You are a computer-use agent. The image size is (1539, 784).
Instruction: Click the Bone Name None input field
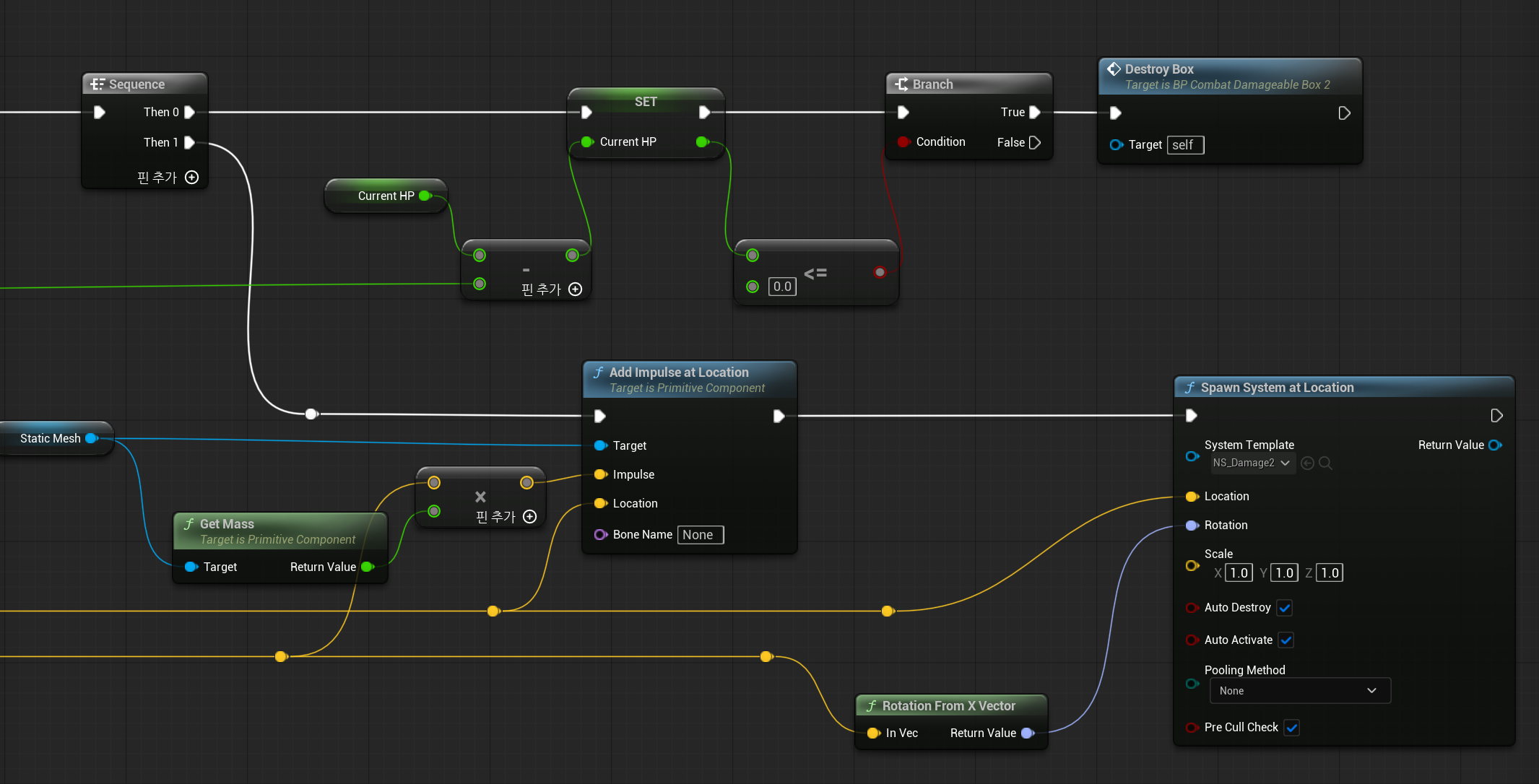[x=700, y=535]
